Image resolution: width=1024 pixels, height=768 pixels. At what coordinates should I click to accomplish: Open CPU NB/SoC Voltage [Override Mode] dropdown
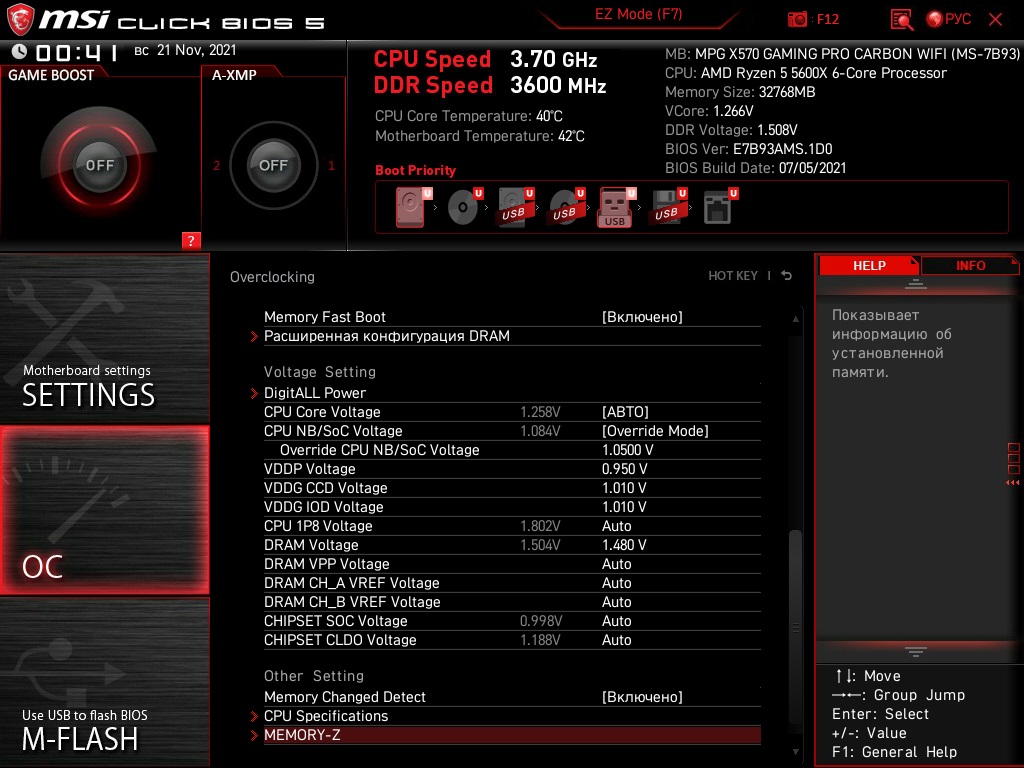click(655, 431)
